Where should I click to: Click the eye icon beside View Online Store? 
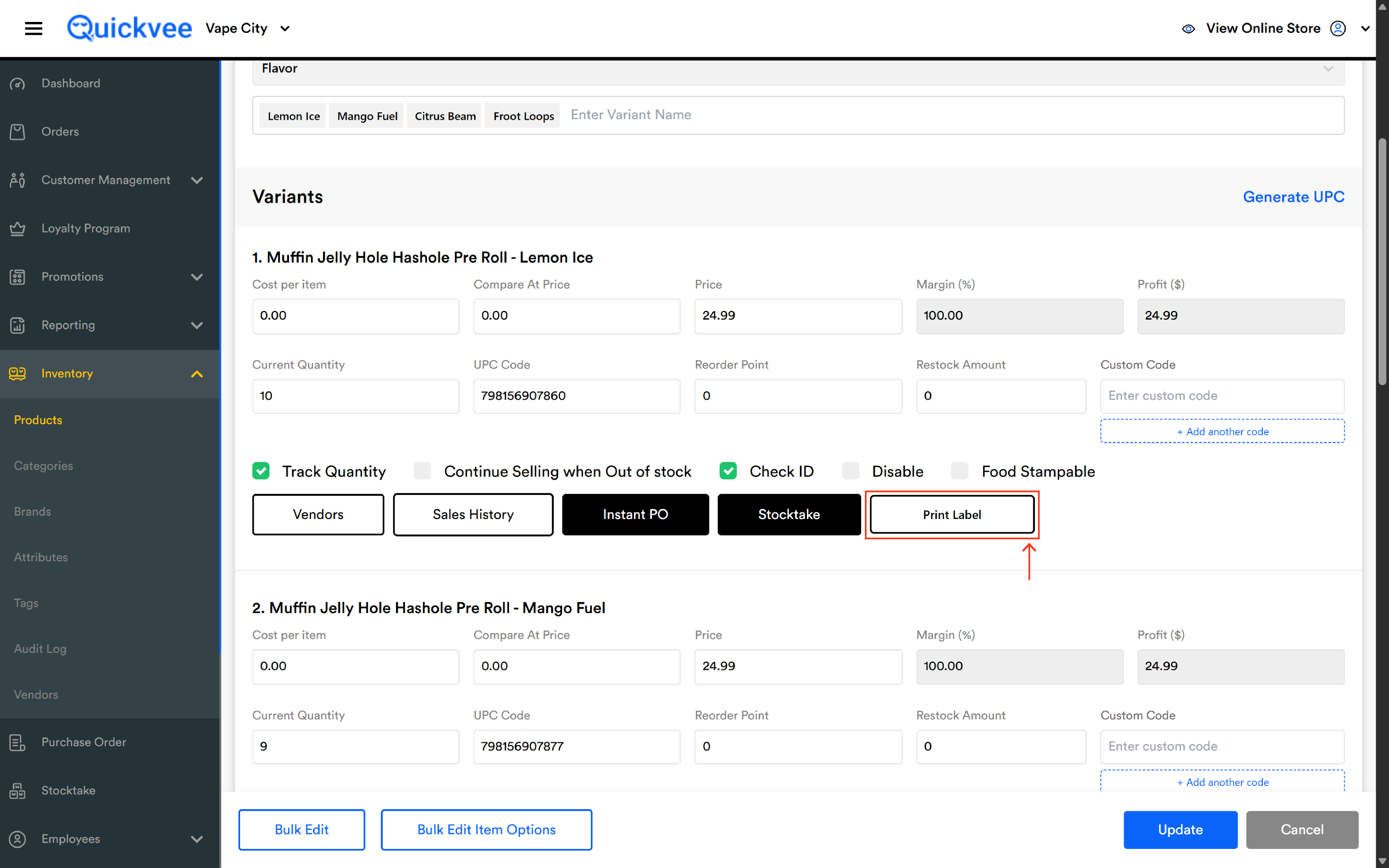(1188, 29)
